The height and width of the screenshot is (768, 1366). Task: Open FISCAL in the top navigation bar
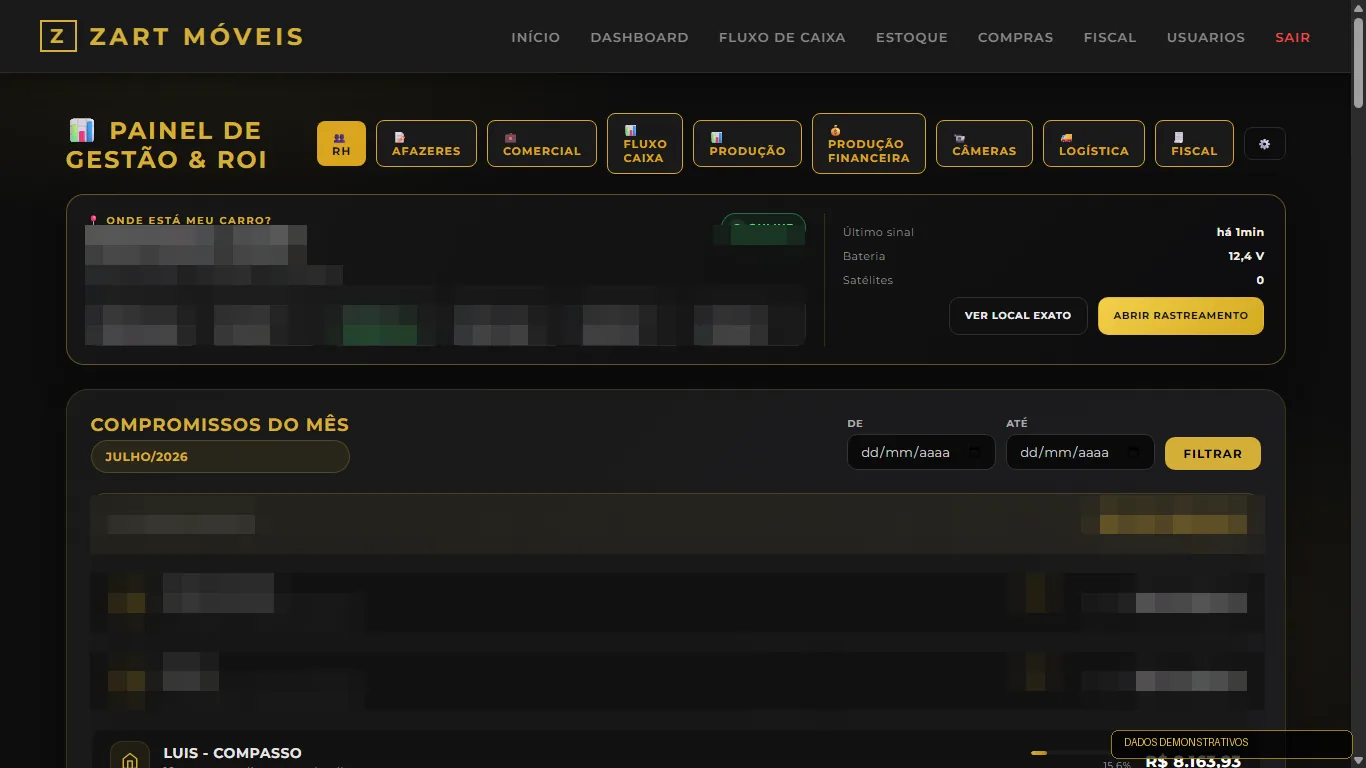click(1110, 37)
